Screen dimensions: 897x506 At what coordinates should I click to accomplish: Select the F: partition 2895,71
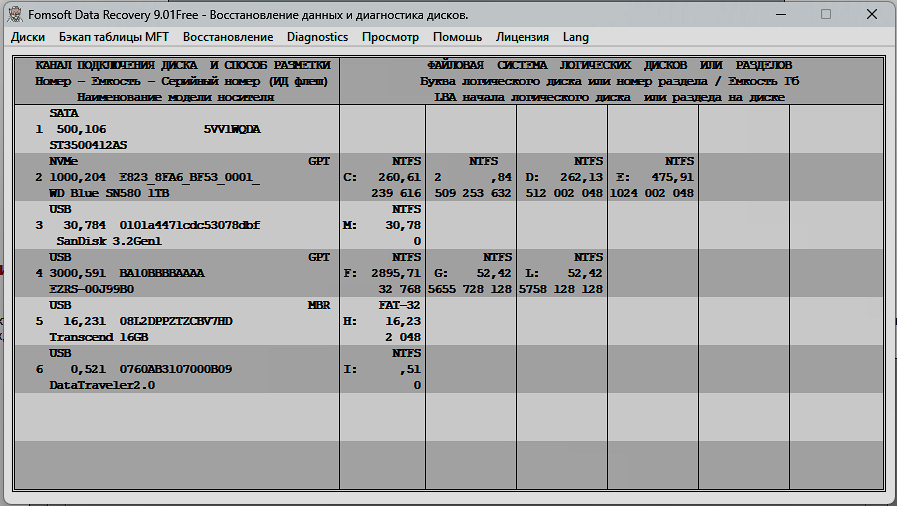[x=382, y=274]
